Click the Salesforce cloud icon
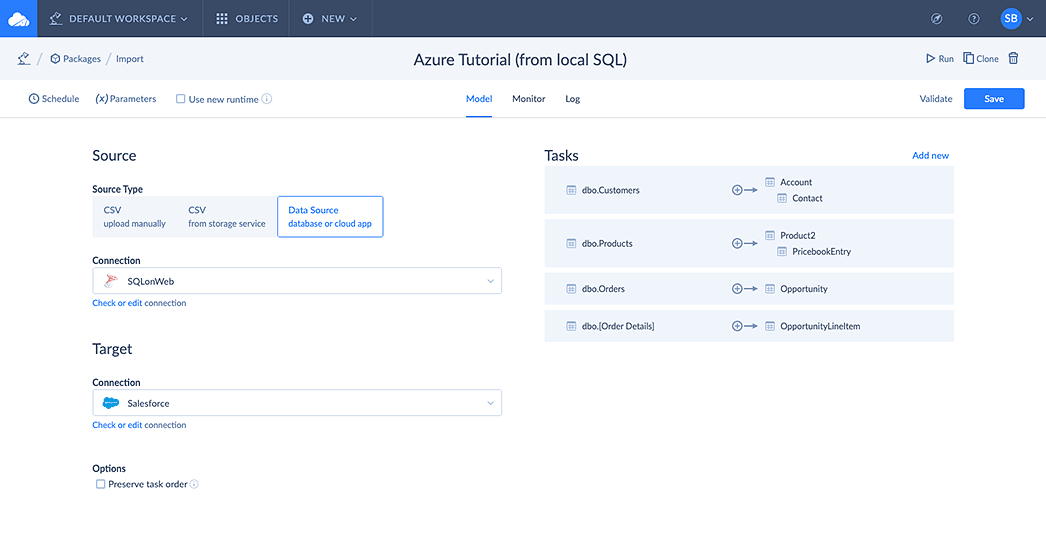1046x552 pixels. click(x=111, y=403)
